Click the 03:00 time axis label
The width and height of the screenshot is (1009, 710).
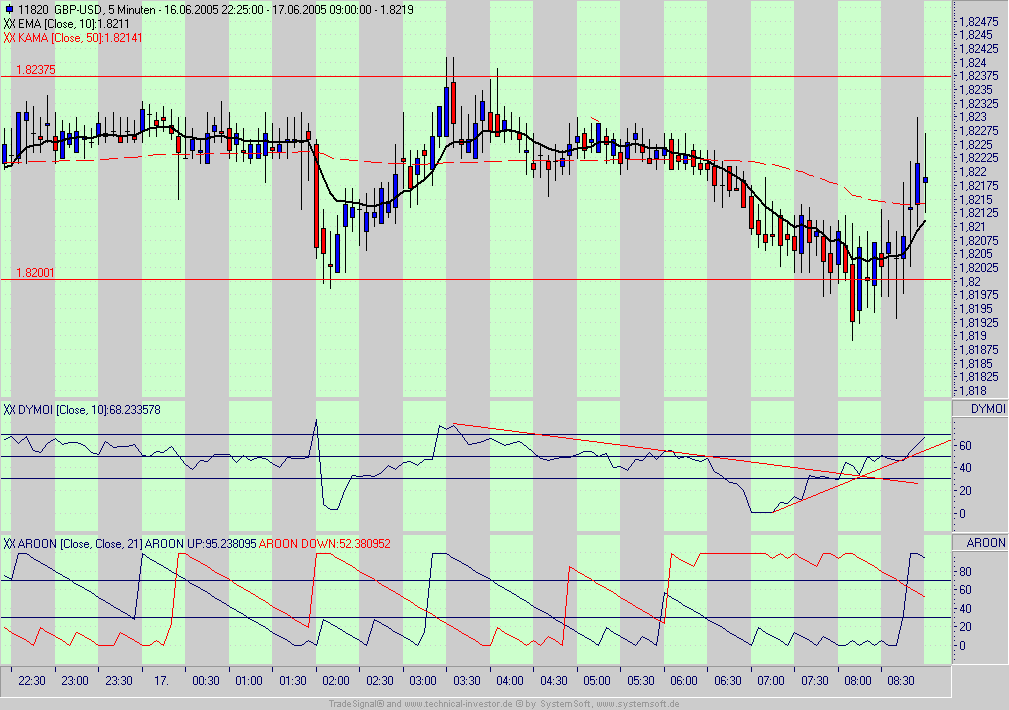coord(423,681)
